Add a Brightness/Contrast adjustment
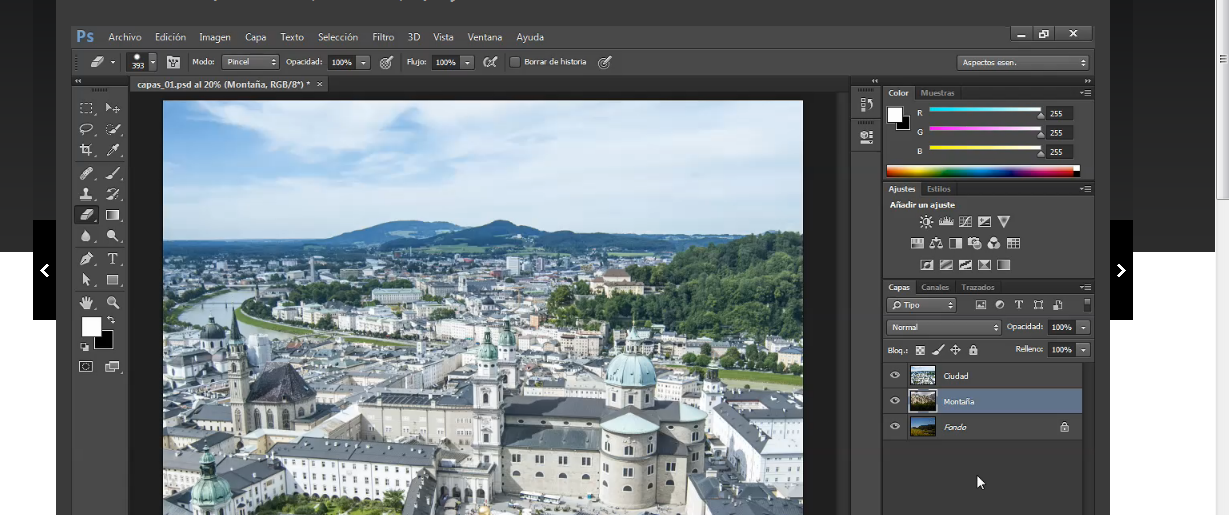Viewport: 1229px width, 515px height. pyautogui.click(x=926, y=222)
